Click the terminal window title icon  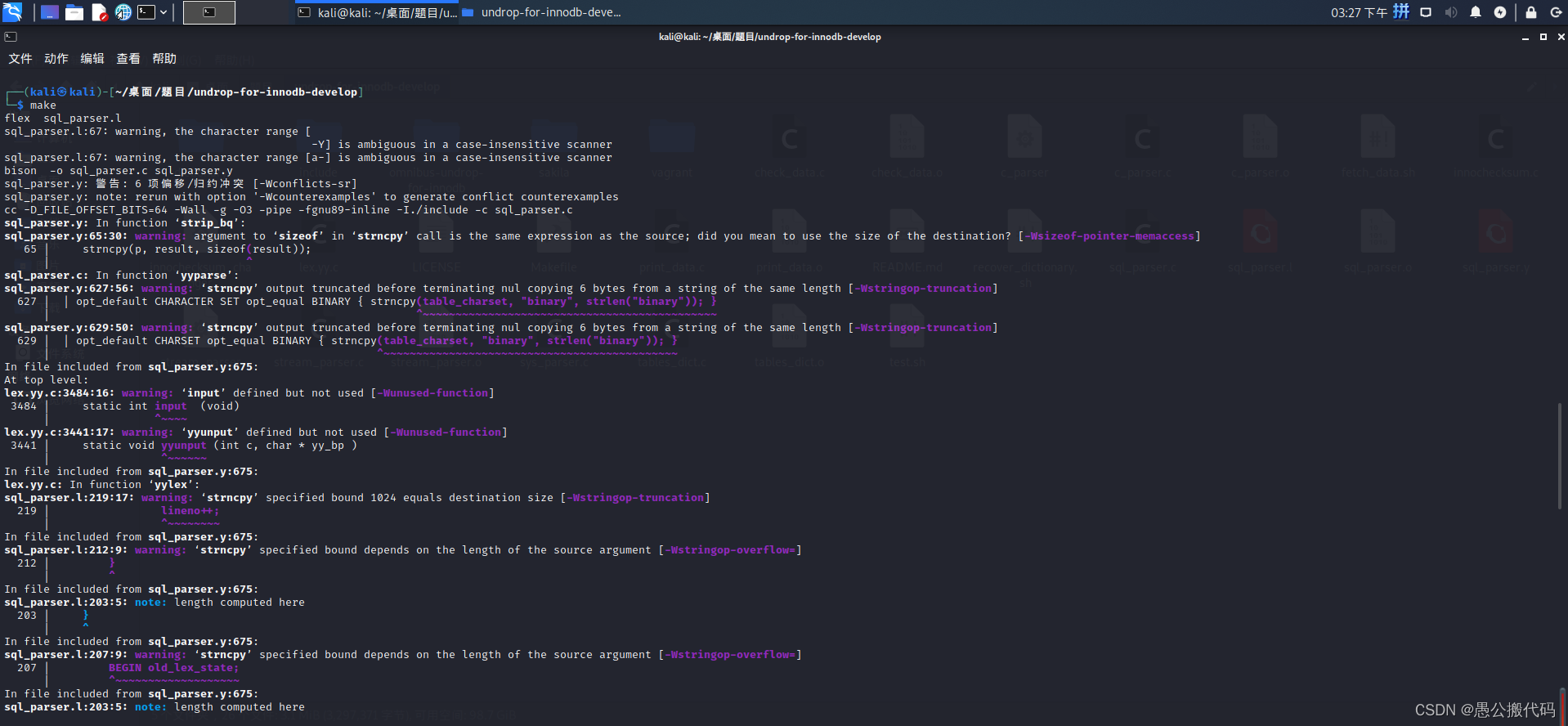[x=11, y=37]
